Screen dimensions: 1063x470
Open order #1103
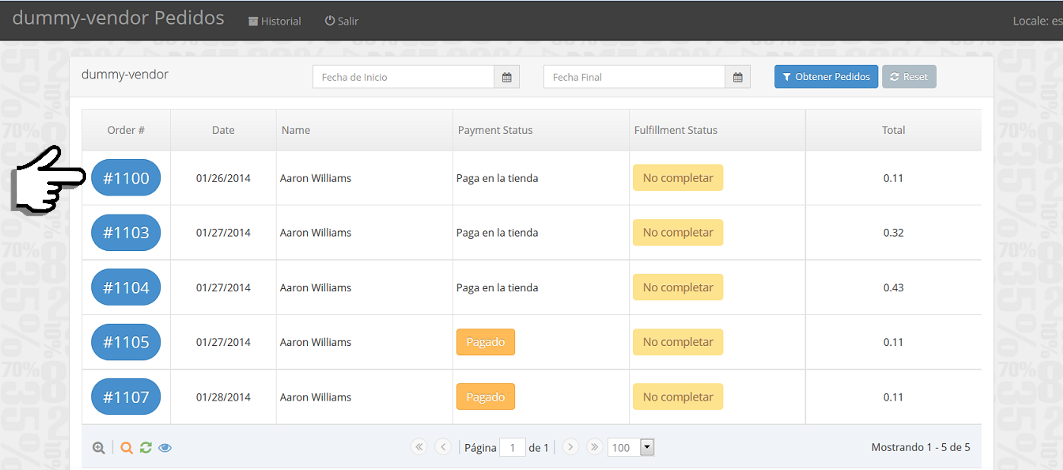pyautogui.click(x=126, y=233)
